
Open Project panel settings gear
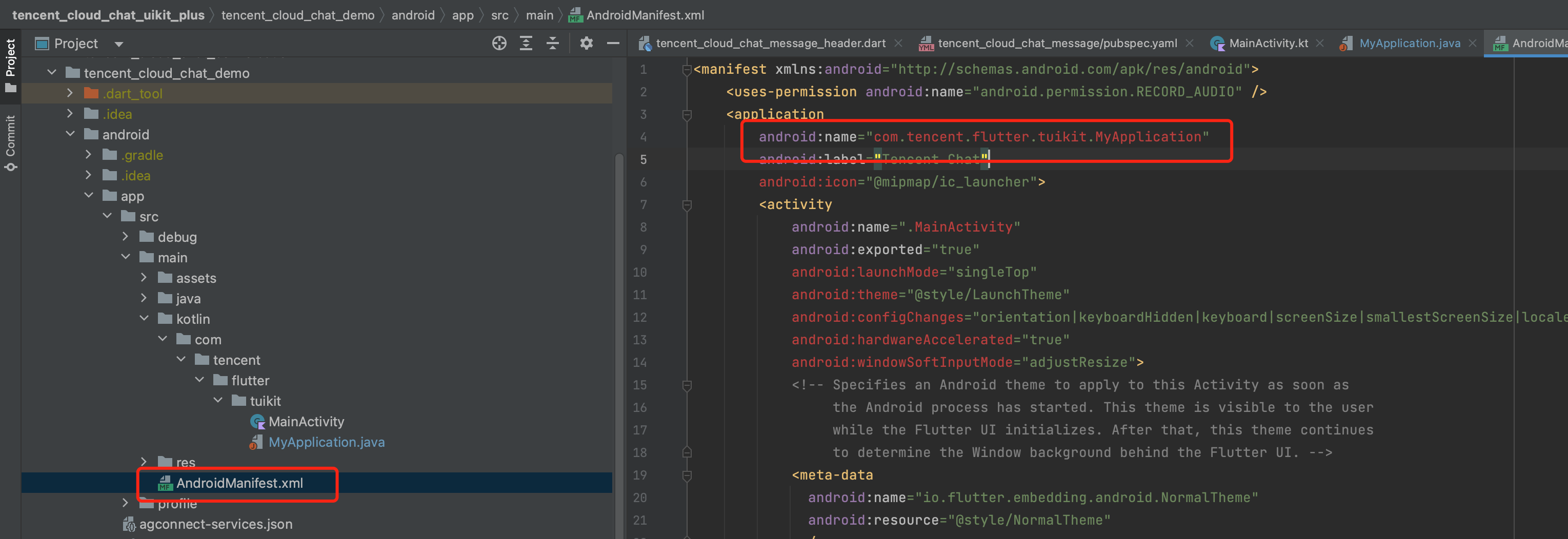coord(586,43)
